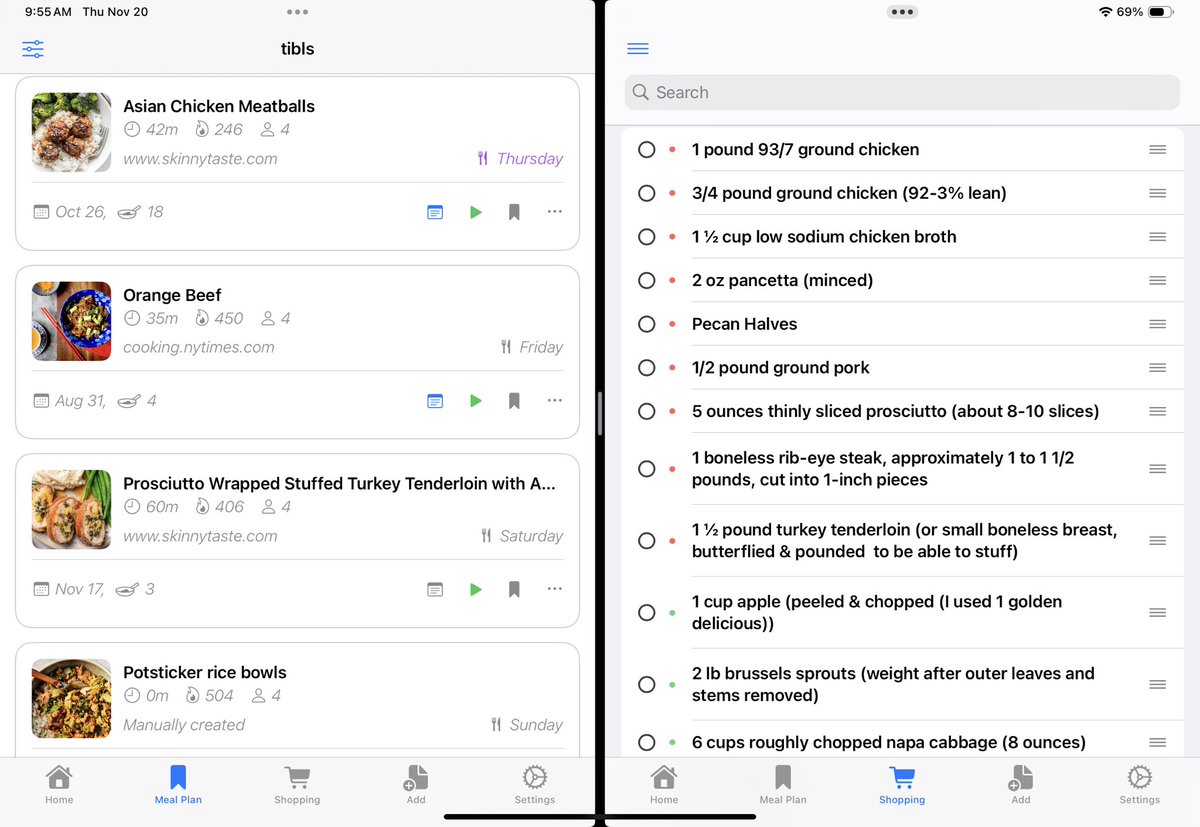1200x827 pixels.
Task: Open the Thursday meal plan tag on Asian Chicken Meatballs
Action: (520, 158)
